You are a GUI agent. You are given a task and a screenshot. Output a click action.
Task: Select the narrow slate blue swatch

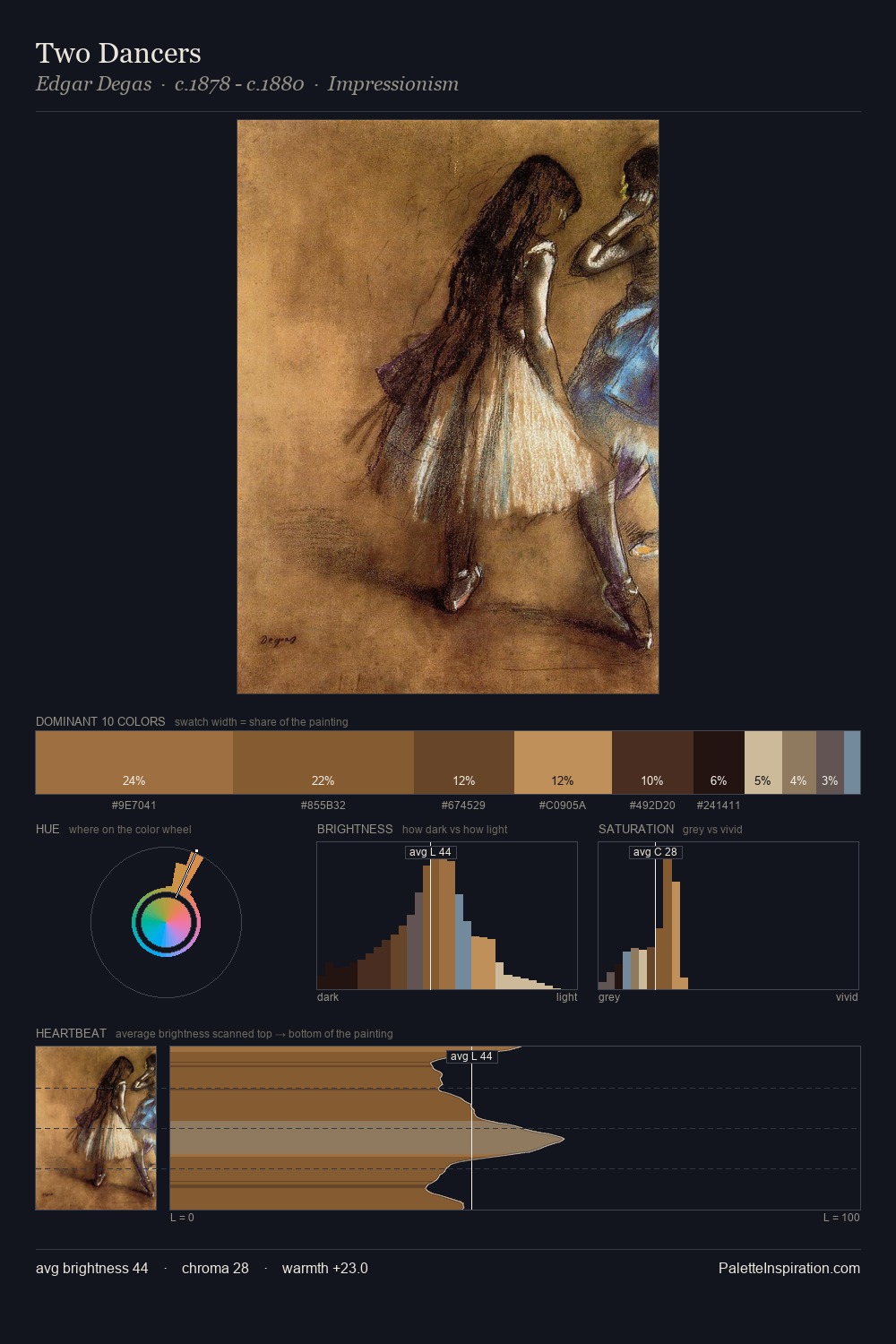coord(852,762)
